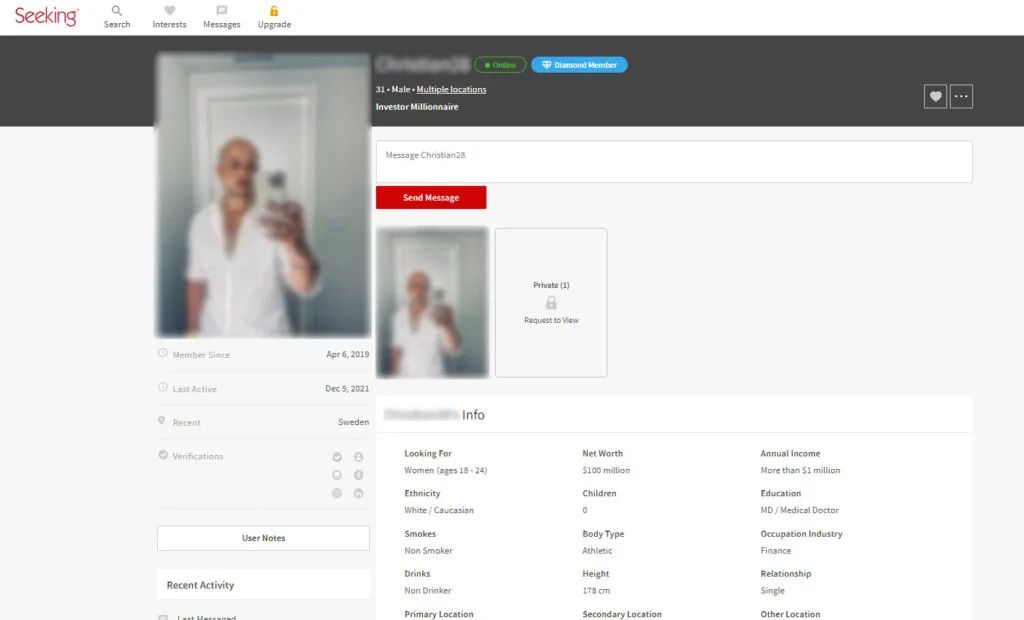Open the Search magnifier in the navbar
Screen dimensions: 1024x620
coord(117,10)
